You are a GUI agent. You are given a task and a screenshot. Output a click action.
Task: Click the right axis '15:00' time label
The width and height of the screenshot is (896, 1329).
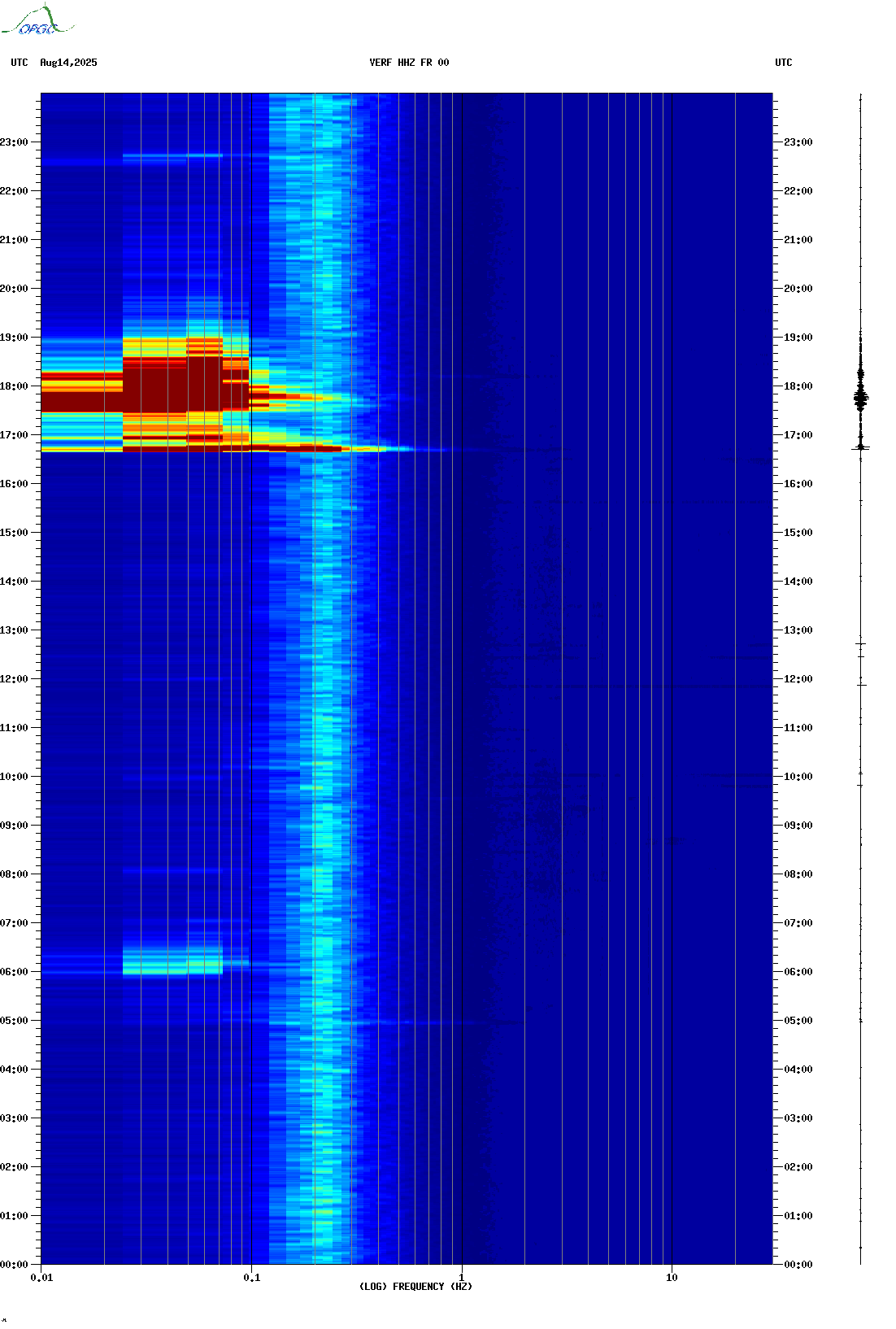point(798,533)
